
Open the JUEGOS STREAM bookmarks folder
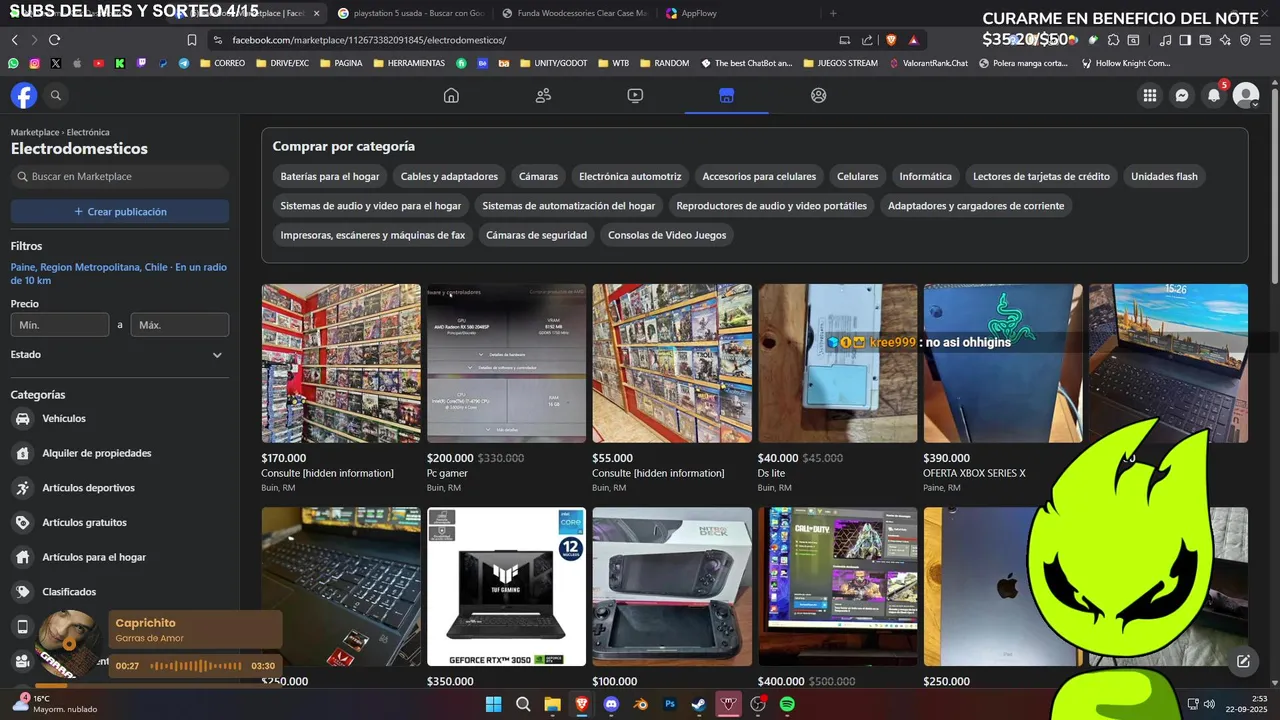pyautogui.click(x=840, y=63)
